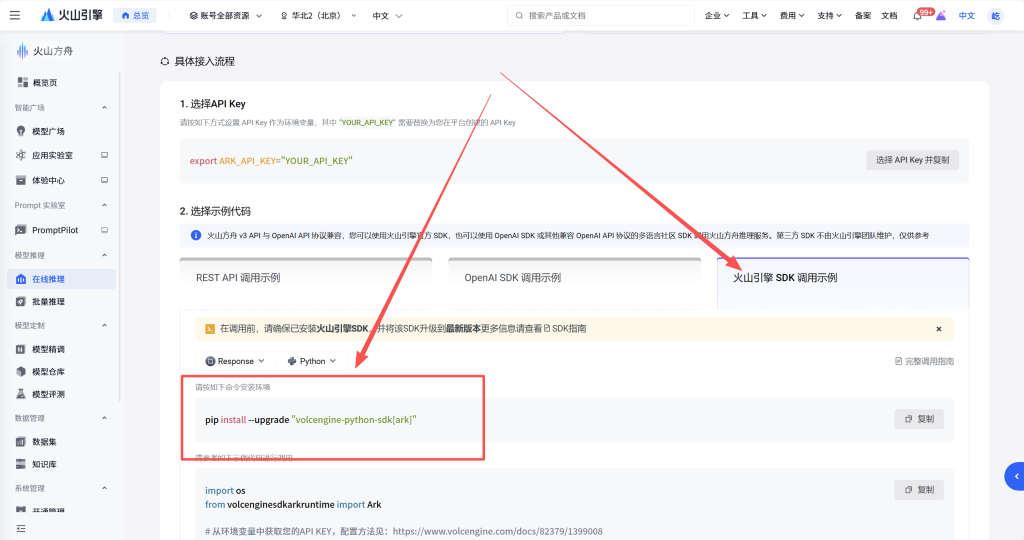Collapse the 智能广场 sidebar section
This screenshot has width=1024, height=540.
click(x=104, y=107)
